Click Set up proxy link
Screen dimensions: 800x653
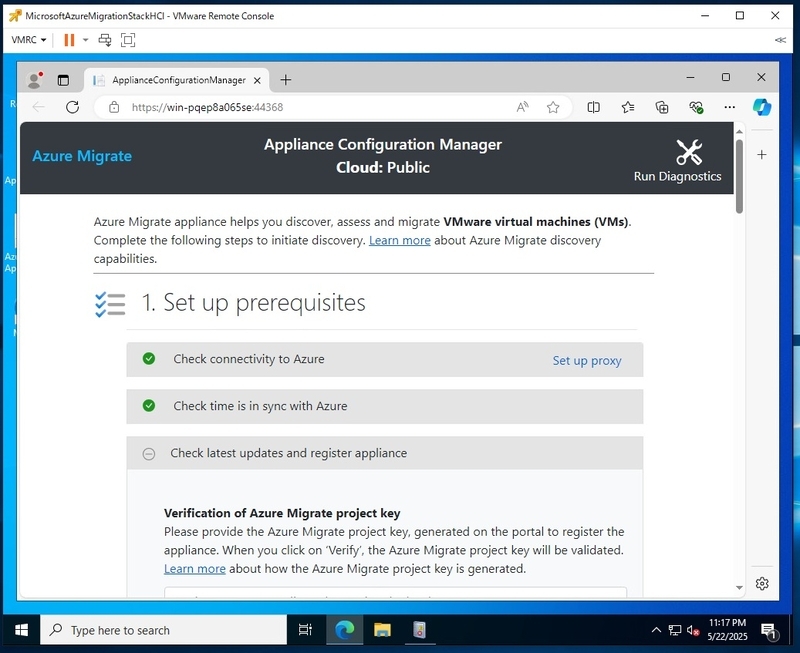click(587, 361)
